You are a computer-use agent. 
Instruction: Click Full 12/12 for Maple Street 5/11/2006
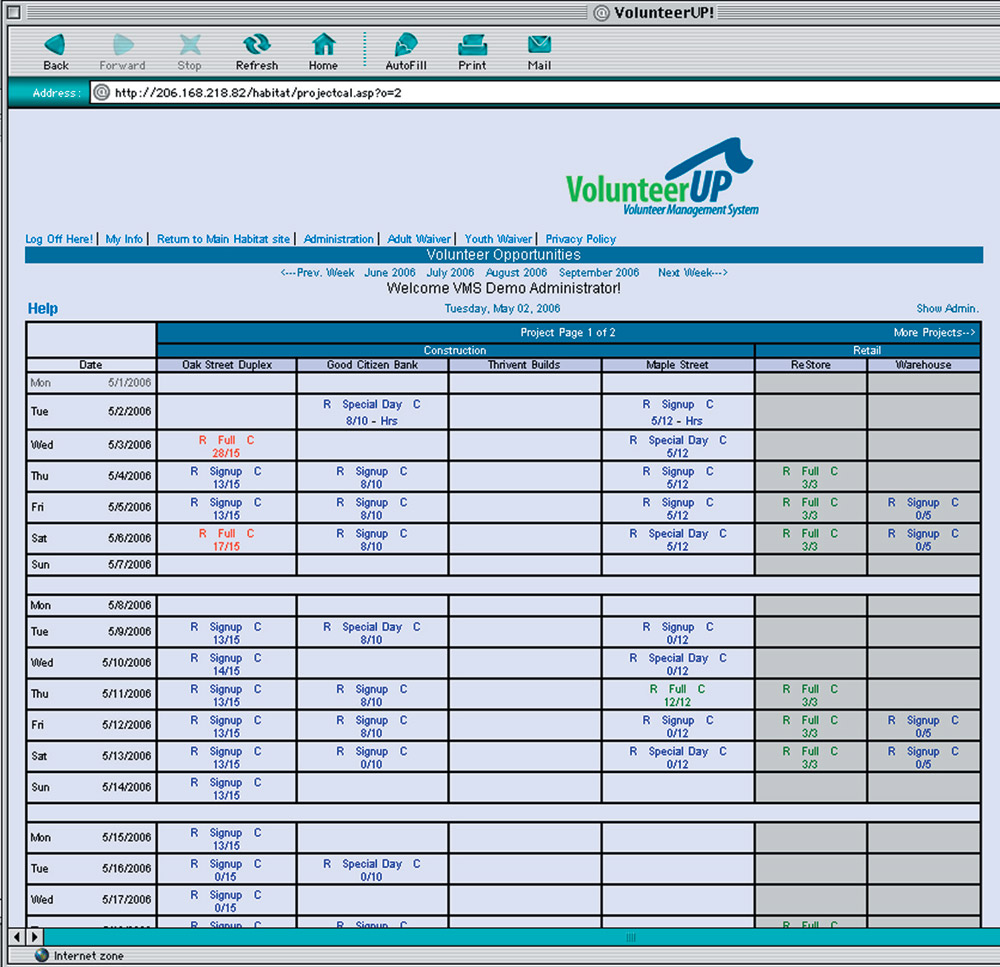(677, 689)
